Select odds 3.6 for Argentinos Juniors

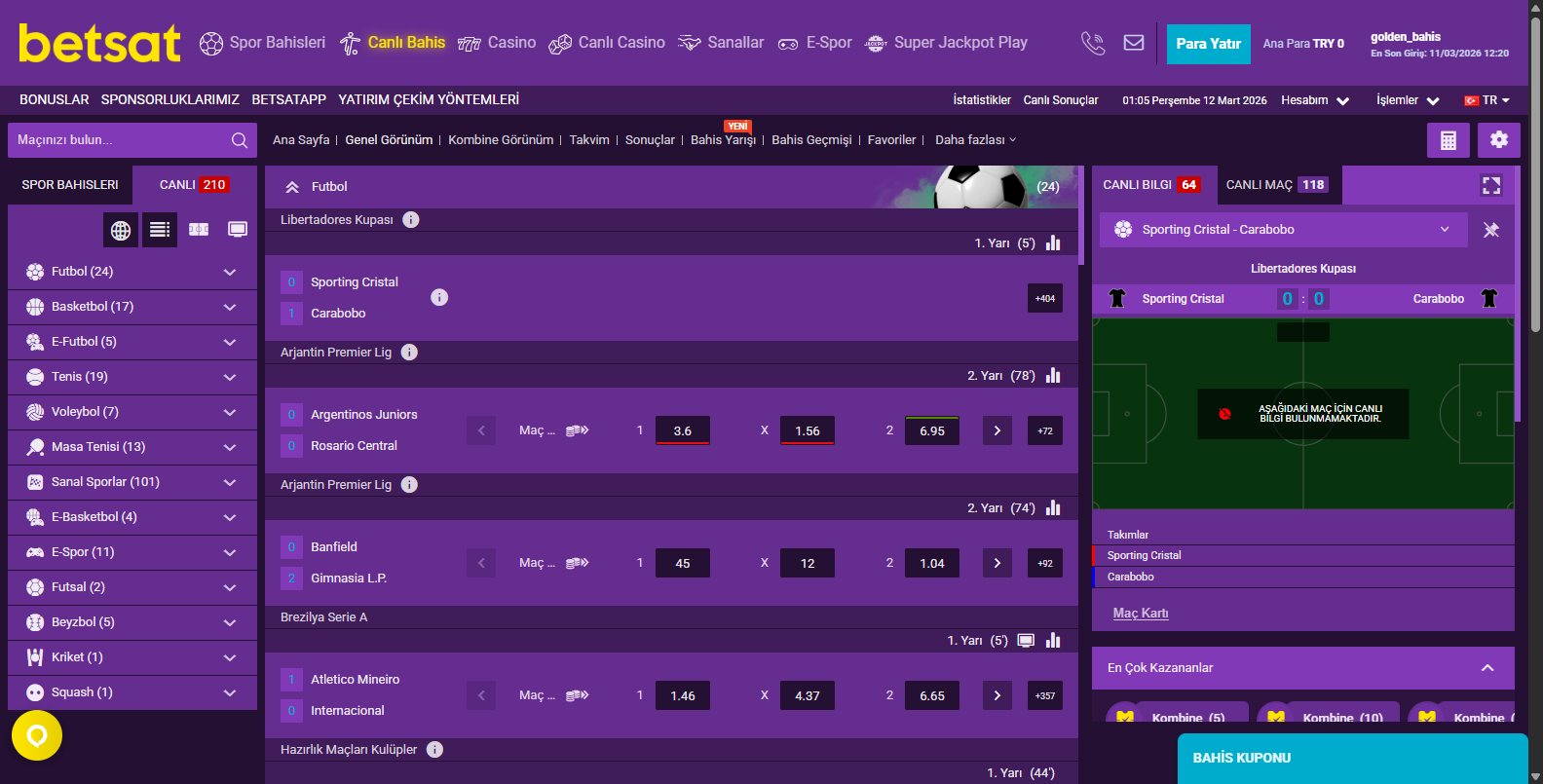click(682, 430)
